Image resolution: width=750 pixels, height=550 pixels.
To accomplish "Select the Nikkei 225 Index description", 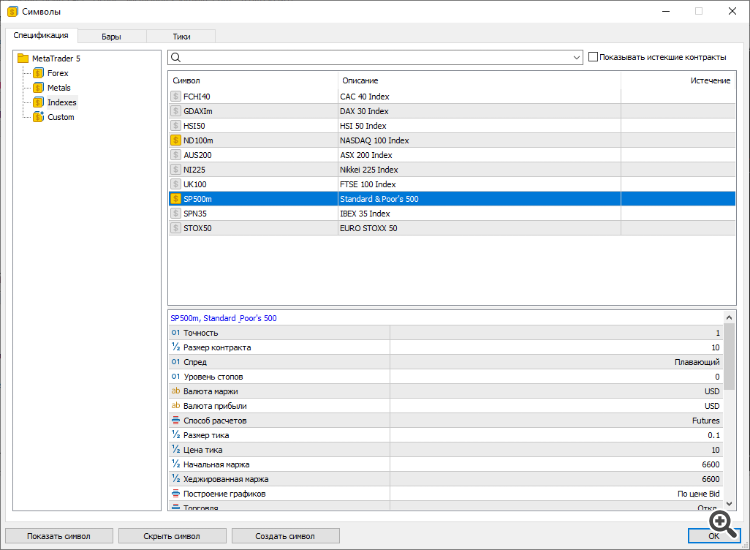I will click(369, 169).
